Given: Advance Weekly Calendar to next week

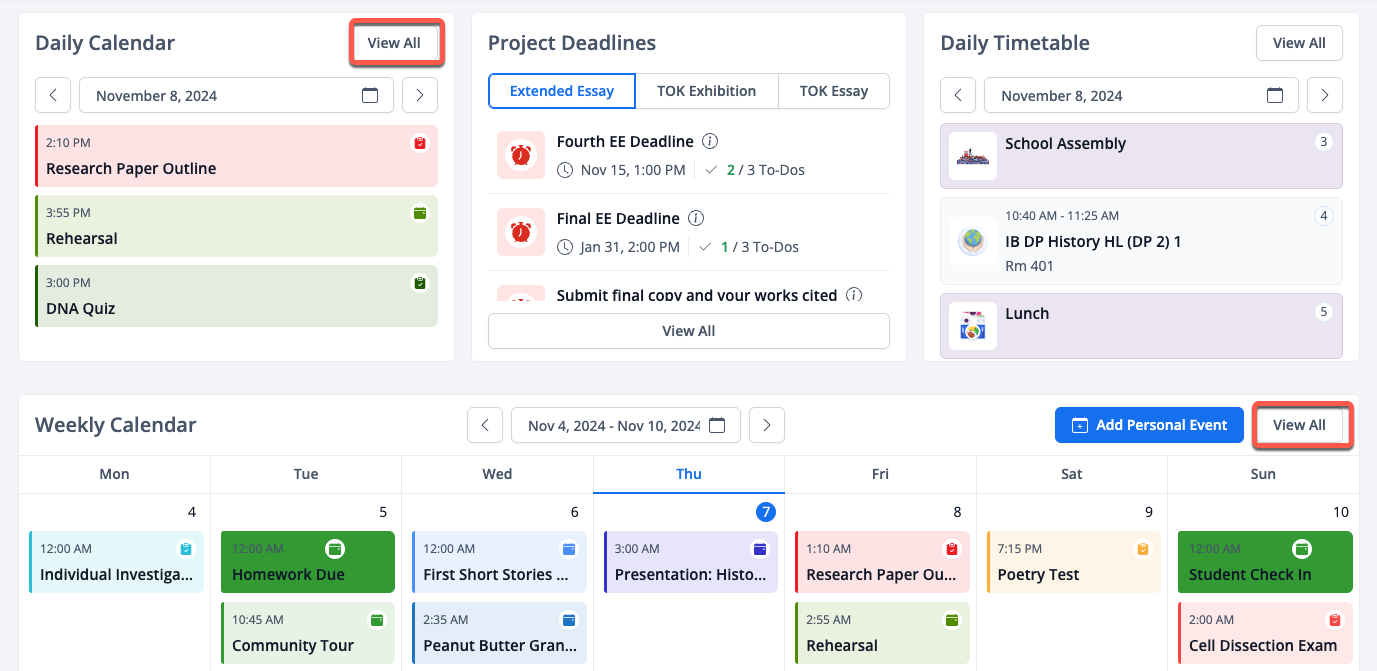Looking at the screenshot, I should click(767, 425).
